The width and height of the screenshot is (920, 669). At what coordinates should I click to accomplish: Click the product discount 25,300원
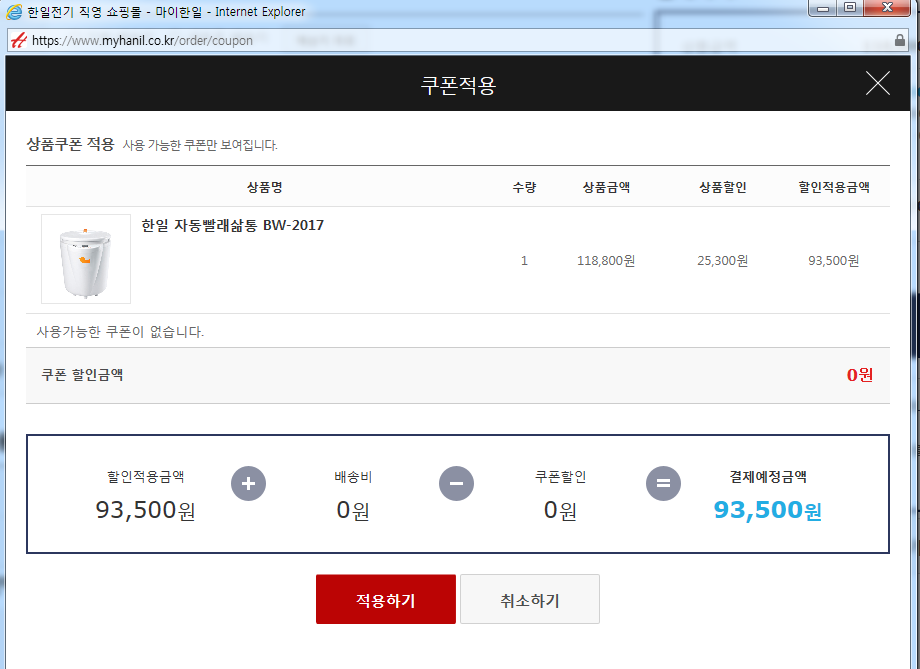pos(722,261)
